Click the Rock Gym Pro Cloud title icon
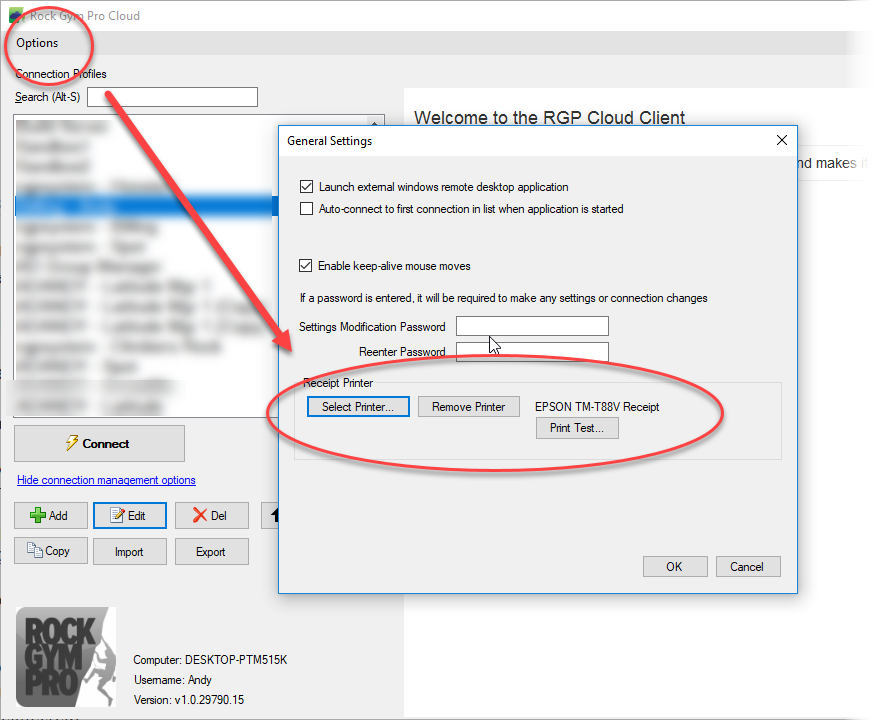Screen dimensions: 874x720 17,16
